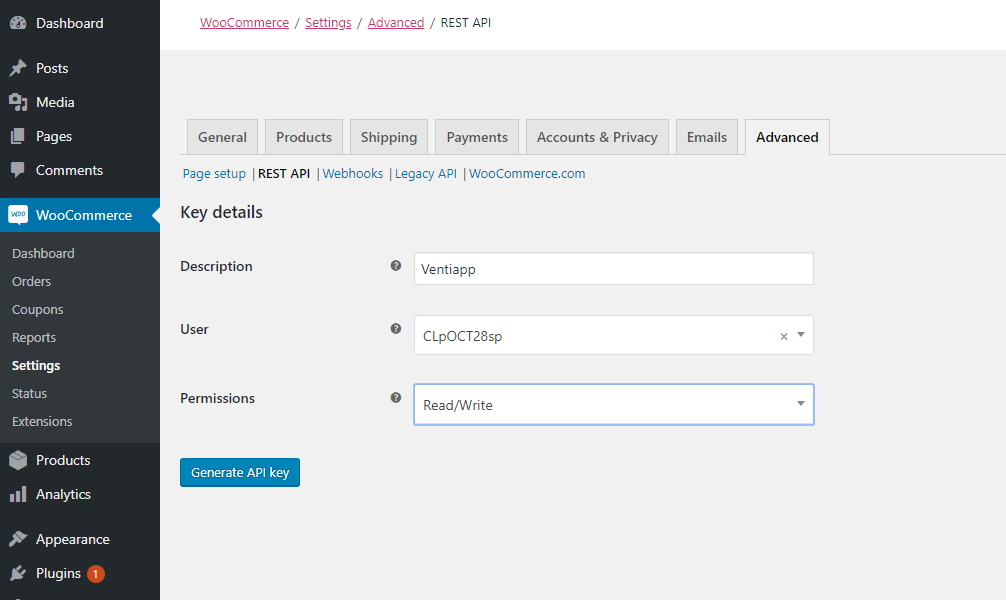Open the Posts menu item
1006x600 pixels.
pyautogui.click(x=80, y=68)
